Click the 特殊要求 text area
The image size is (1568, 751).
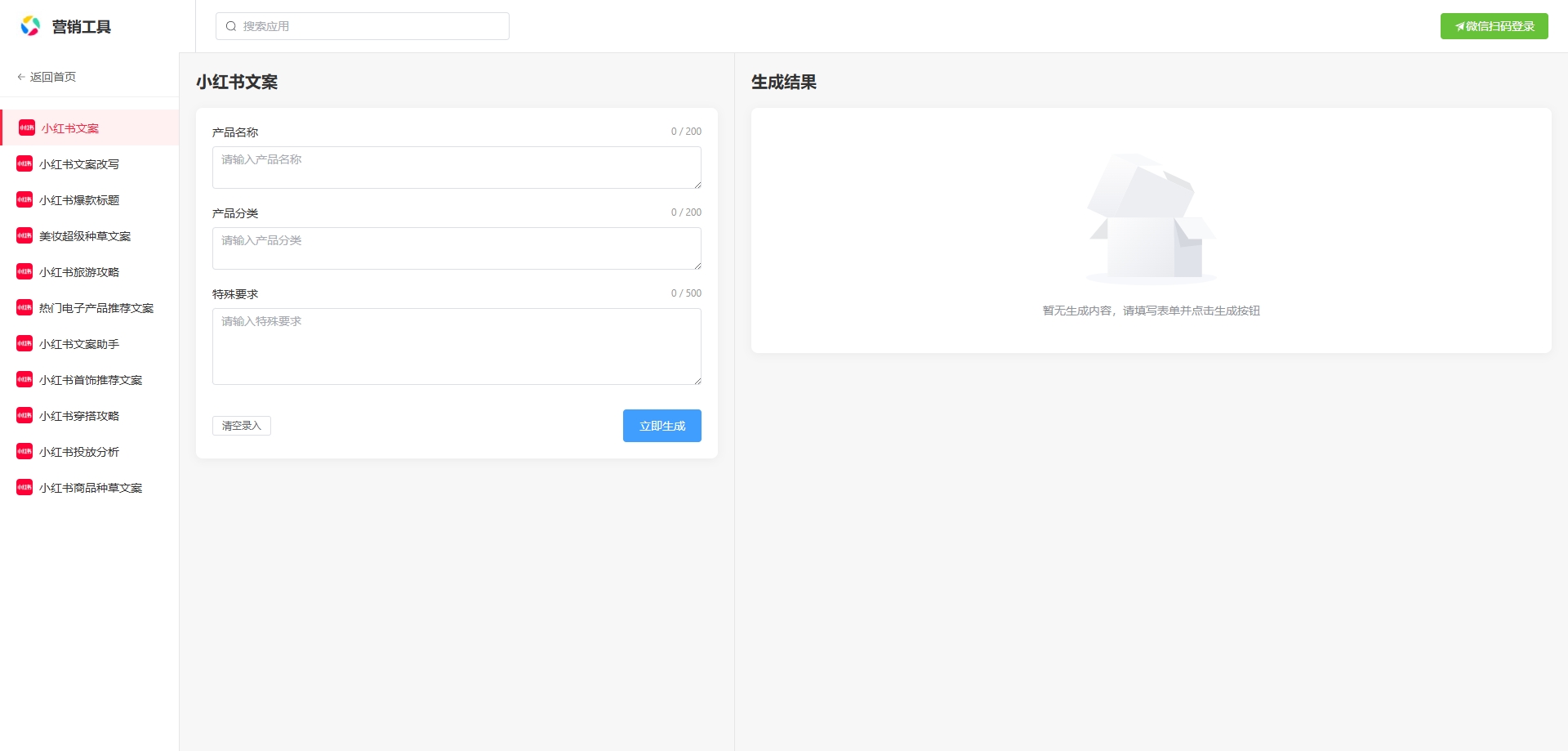[x=457, y=346]
